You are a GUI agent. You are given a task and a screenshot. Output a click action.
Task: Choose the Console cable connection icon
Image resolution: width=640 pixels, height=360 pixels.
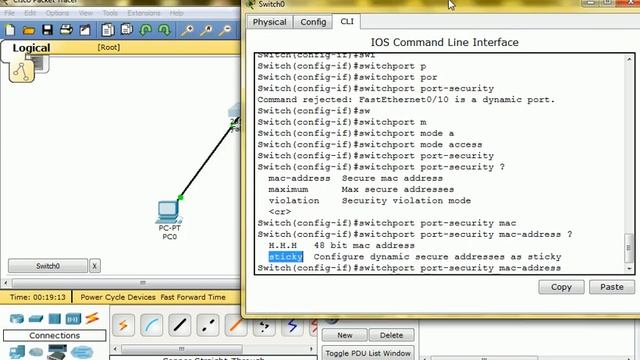pos(151,325)
